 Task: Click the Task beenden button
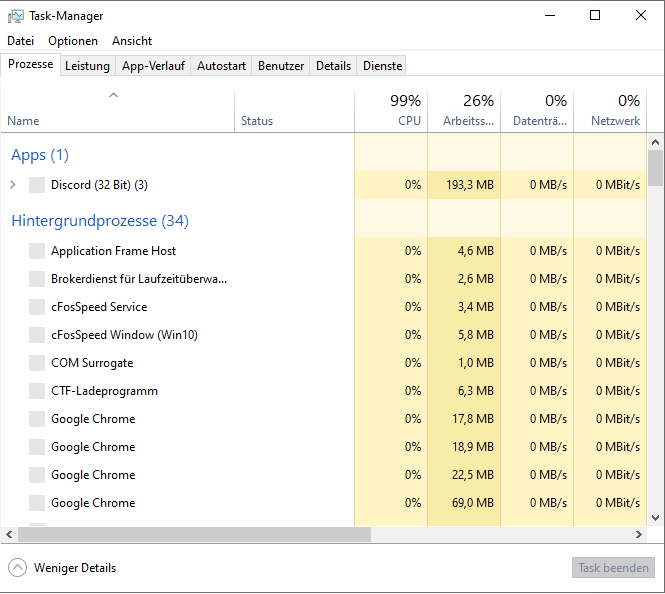tap(613, 568)
